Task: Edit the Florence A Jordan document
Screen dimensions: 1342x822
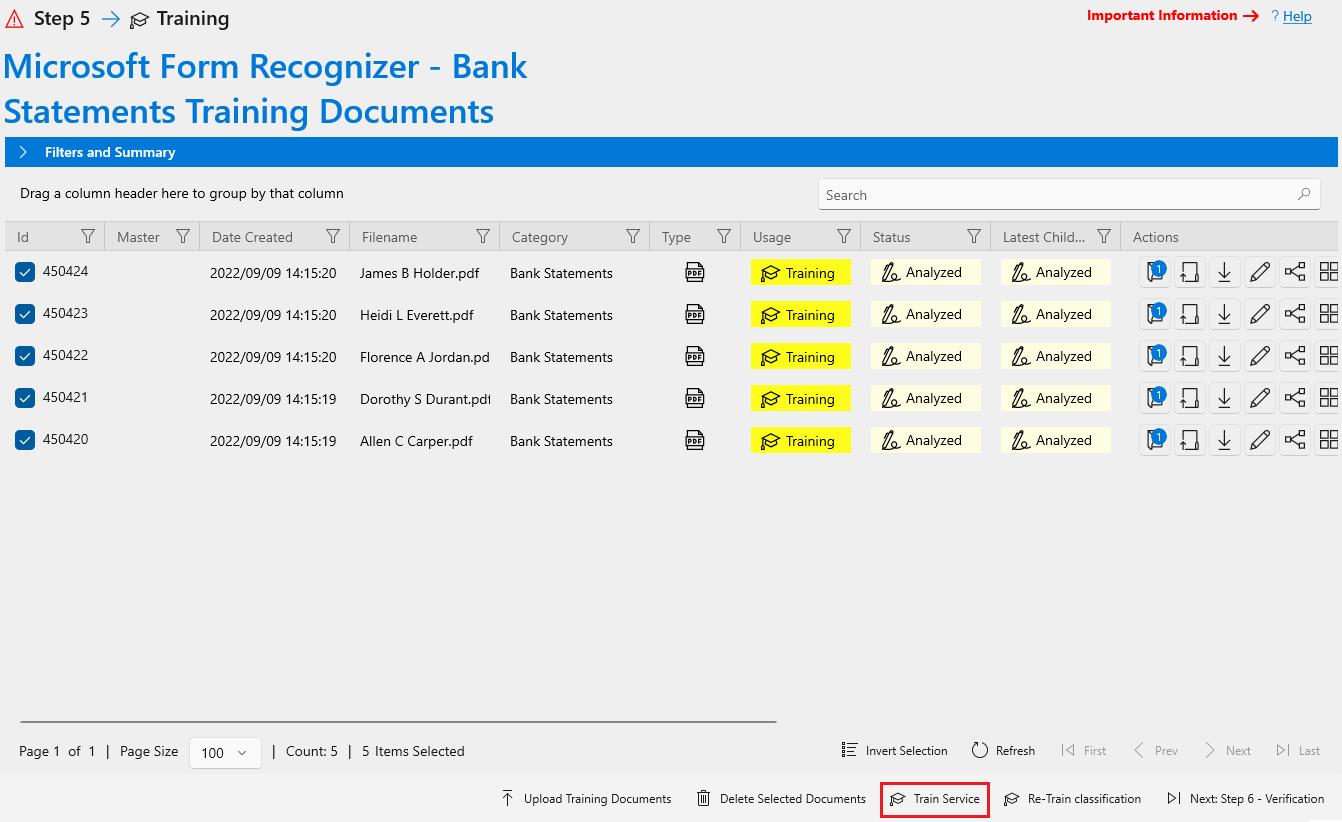Action: pyautogui.click(x=1260, y=356)
